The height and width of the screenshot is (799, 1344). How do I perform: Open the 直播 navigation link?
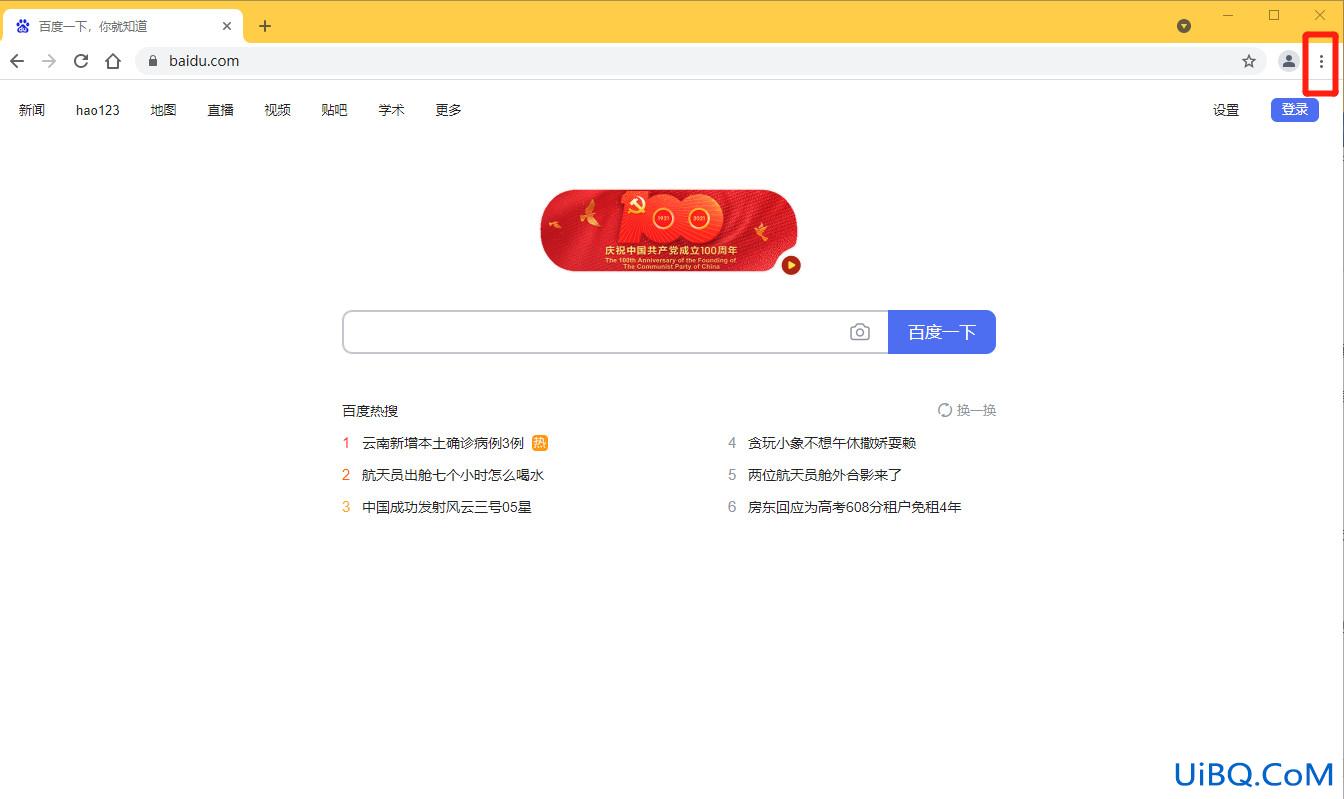coord(220,110)
